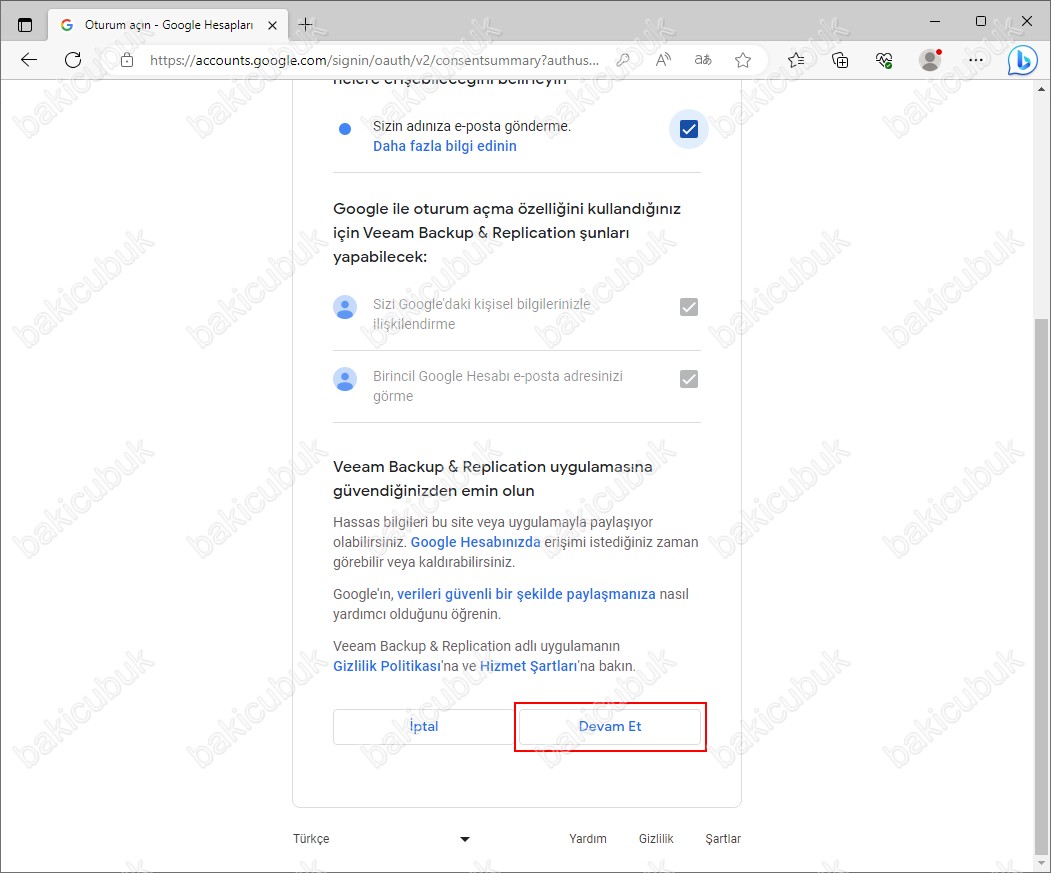This screenshot has height=873, width=1051.
Task: Reload the Google sign-in page
Action: pos(73,60)
